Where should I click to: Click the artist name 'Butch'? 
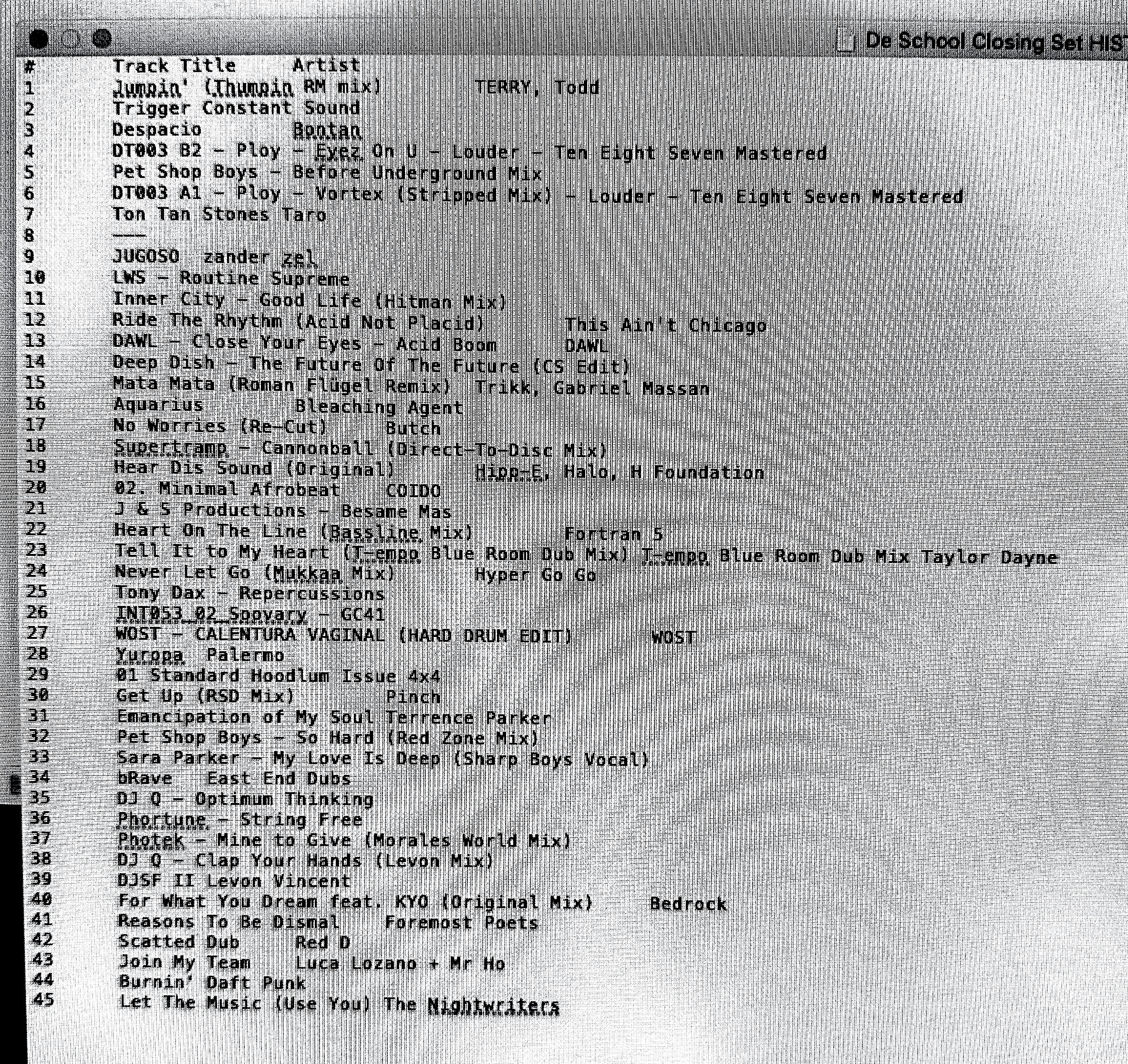point(413,428)
